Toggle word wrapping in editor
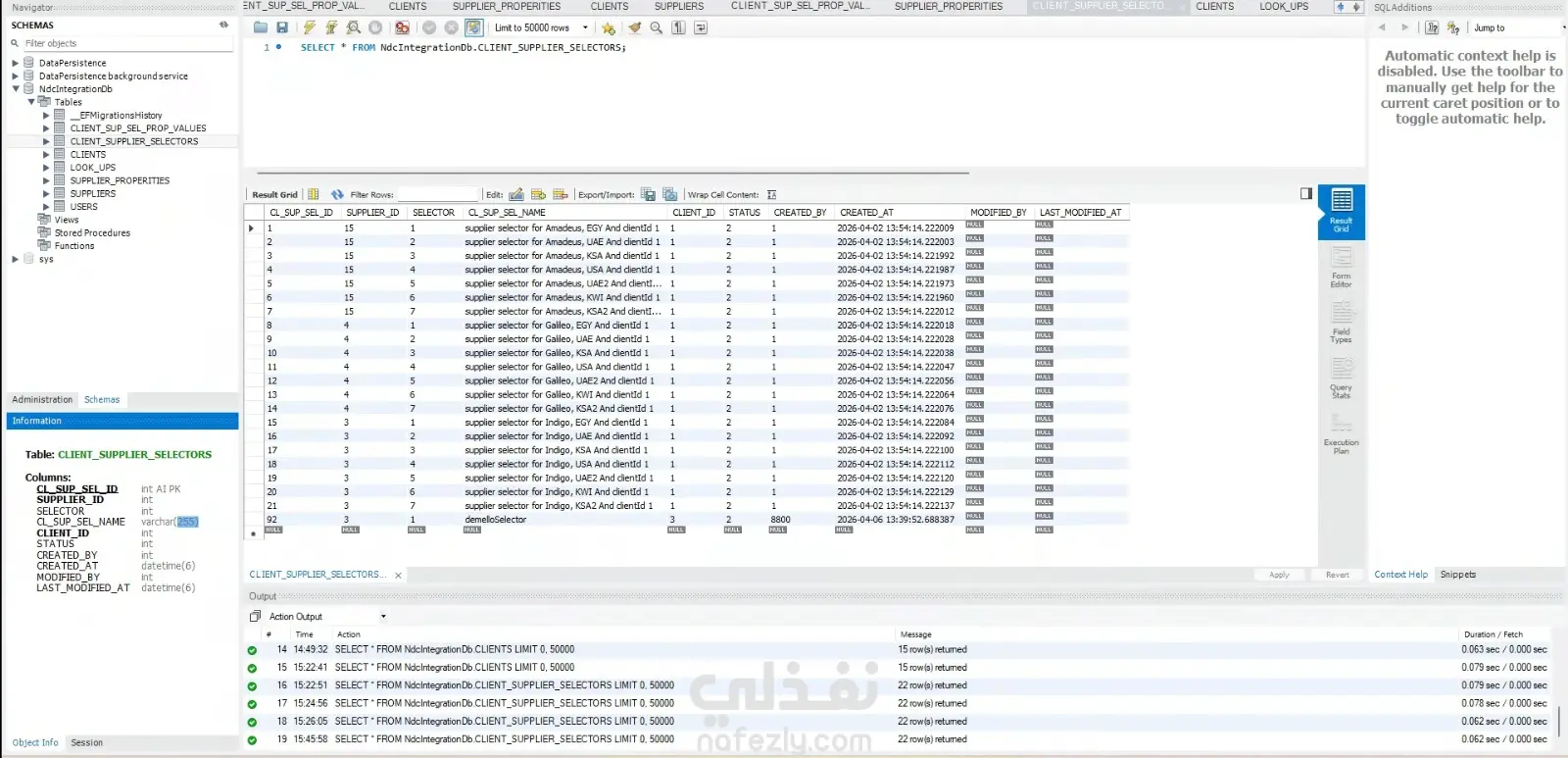This screenshot has width=1568, height=758. coord(700,27)
